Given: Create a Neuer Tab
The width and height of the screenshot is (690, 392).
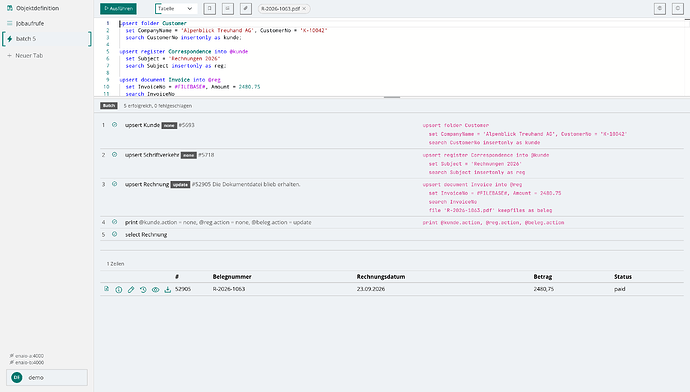Looking at the screenshot, I should pyautogui.click(x=29, y=55).
